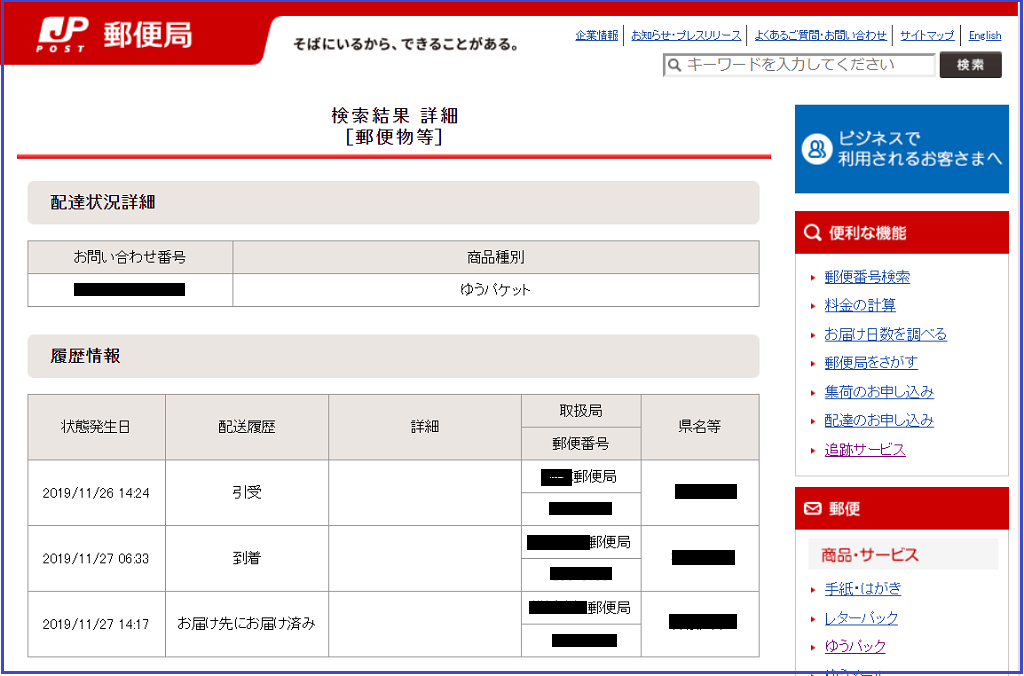Click the お問い合わせ番号 header cell

(130, 257)
